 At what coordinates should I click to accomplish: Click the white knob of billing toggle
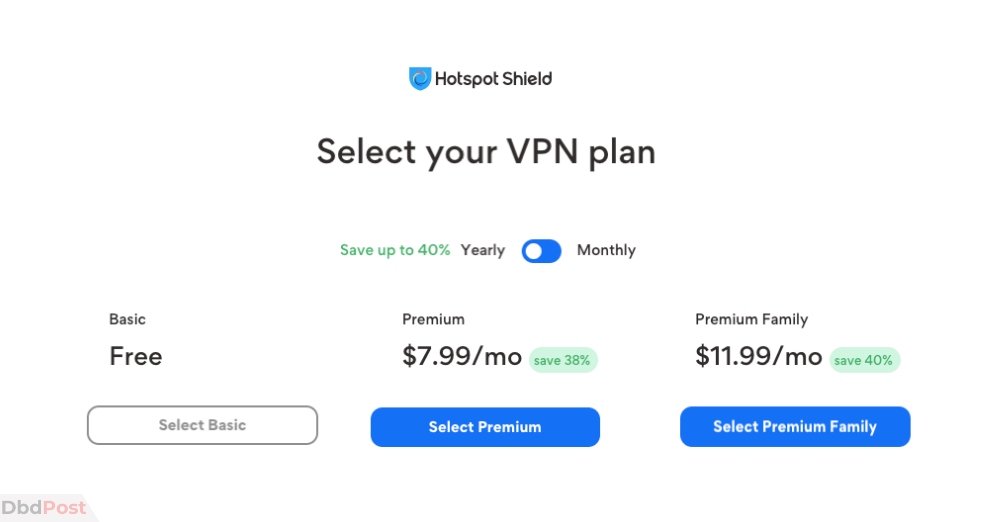(x=534, y=251)
